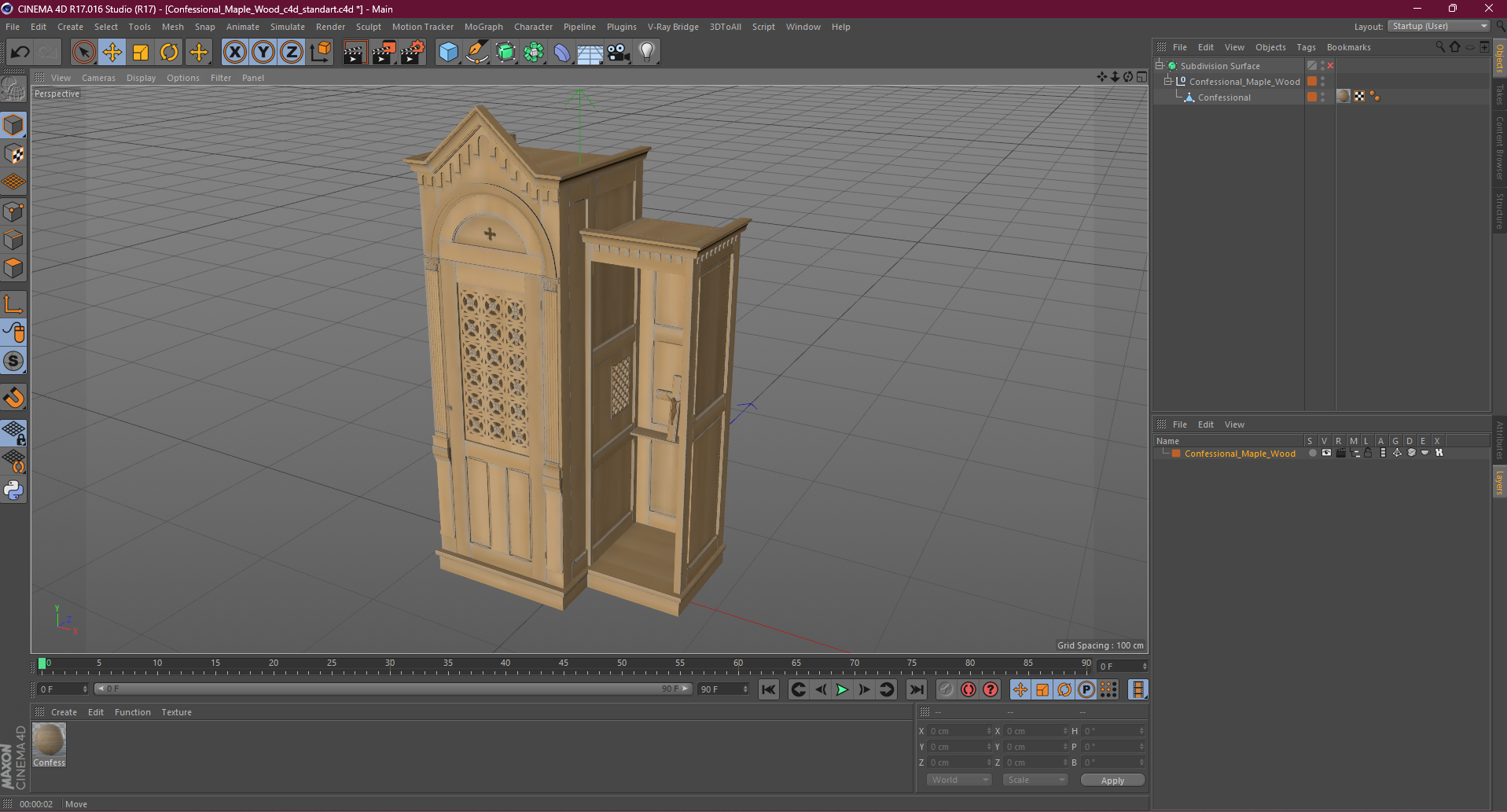Click the Apply button
1507x812 pixels.
tap(1112, 780)
